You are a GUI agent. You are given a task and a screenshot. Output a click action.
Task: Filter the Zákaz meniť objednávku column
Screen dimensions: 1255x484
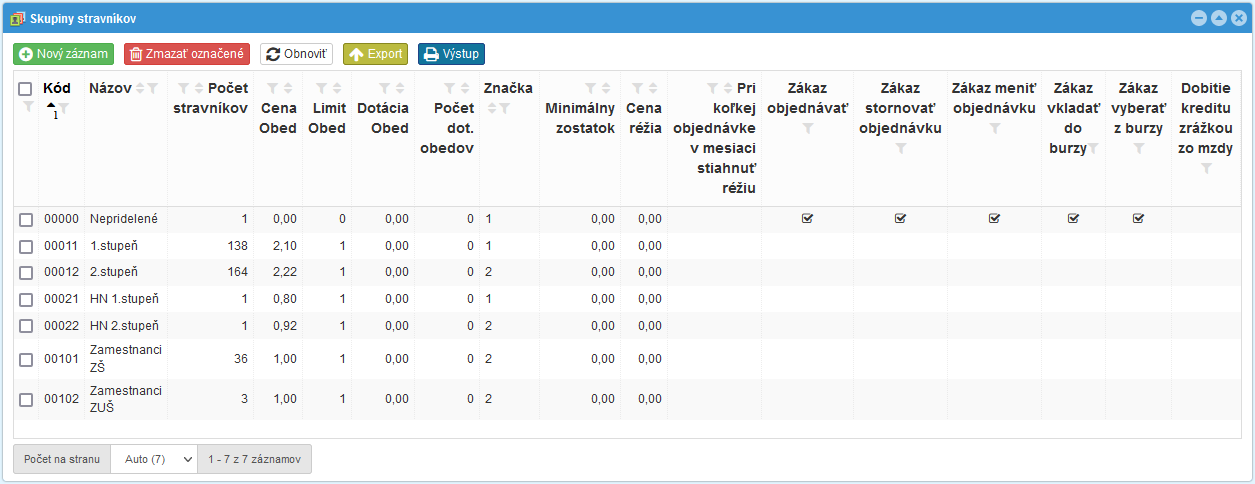click(x=995, y=128)
